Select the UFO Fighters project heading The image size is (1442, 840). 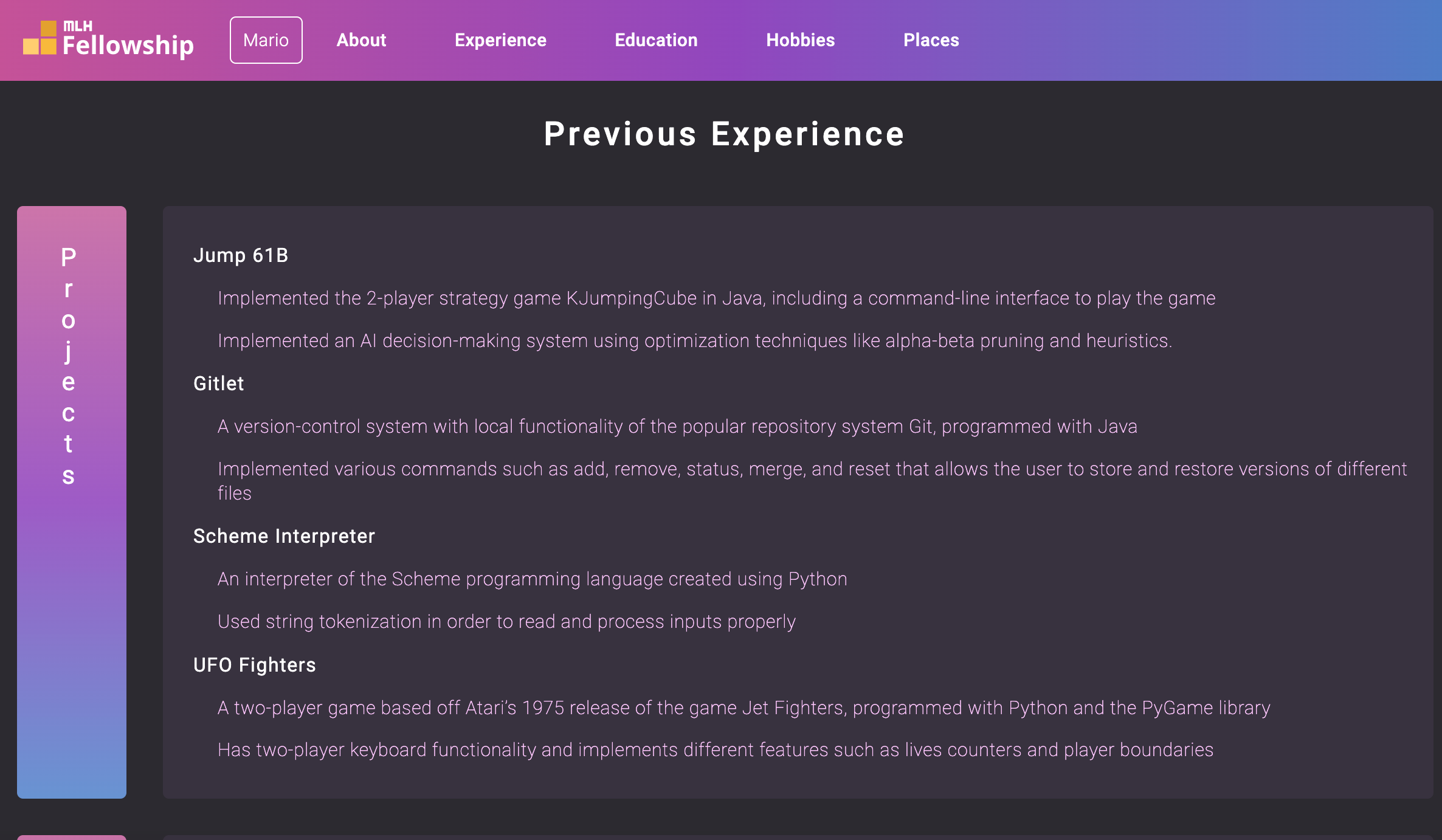pos(254,665)
